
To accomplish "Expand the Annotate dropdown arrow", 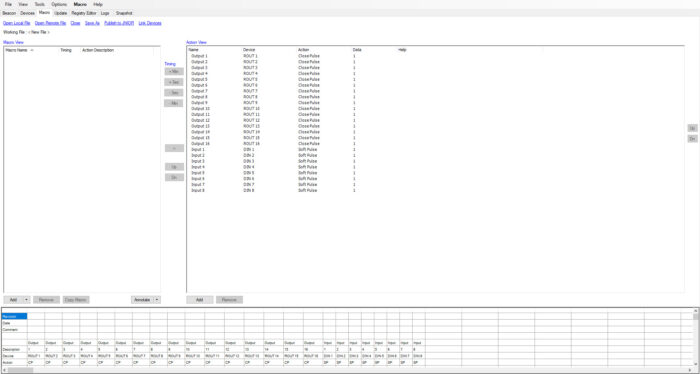I will coord(157,300).
